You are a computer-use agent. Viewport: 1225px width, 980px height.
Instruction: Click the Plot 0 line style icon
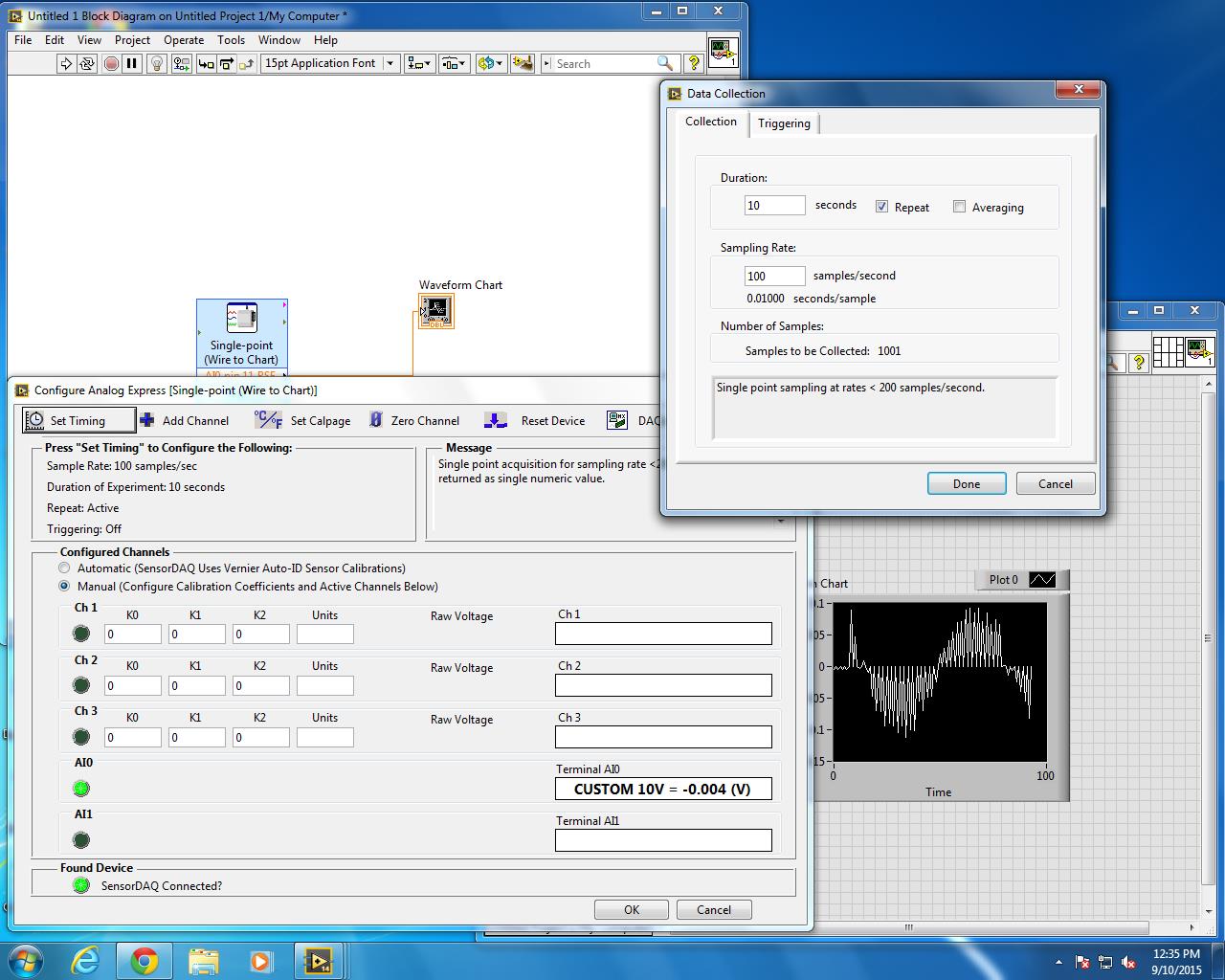[x=1041, y=579]
